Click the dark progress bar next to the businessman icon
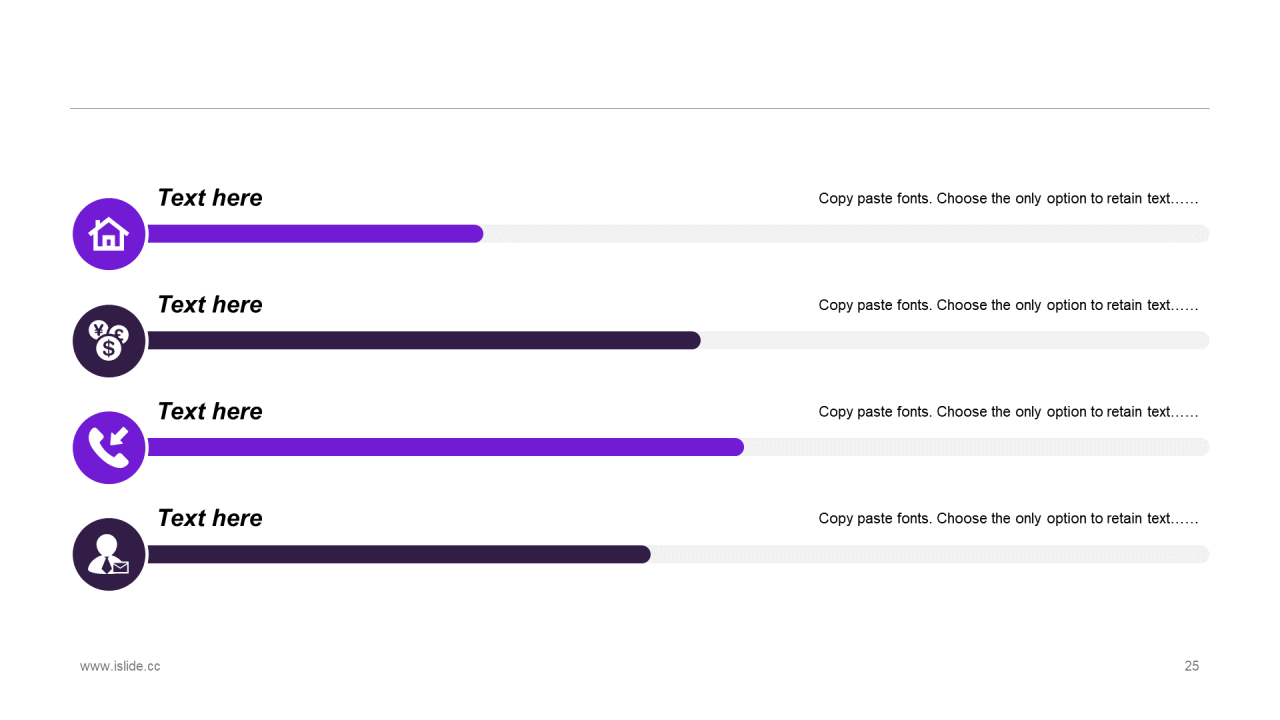 pyautogui.click(x=399, y=554)
